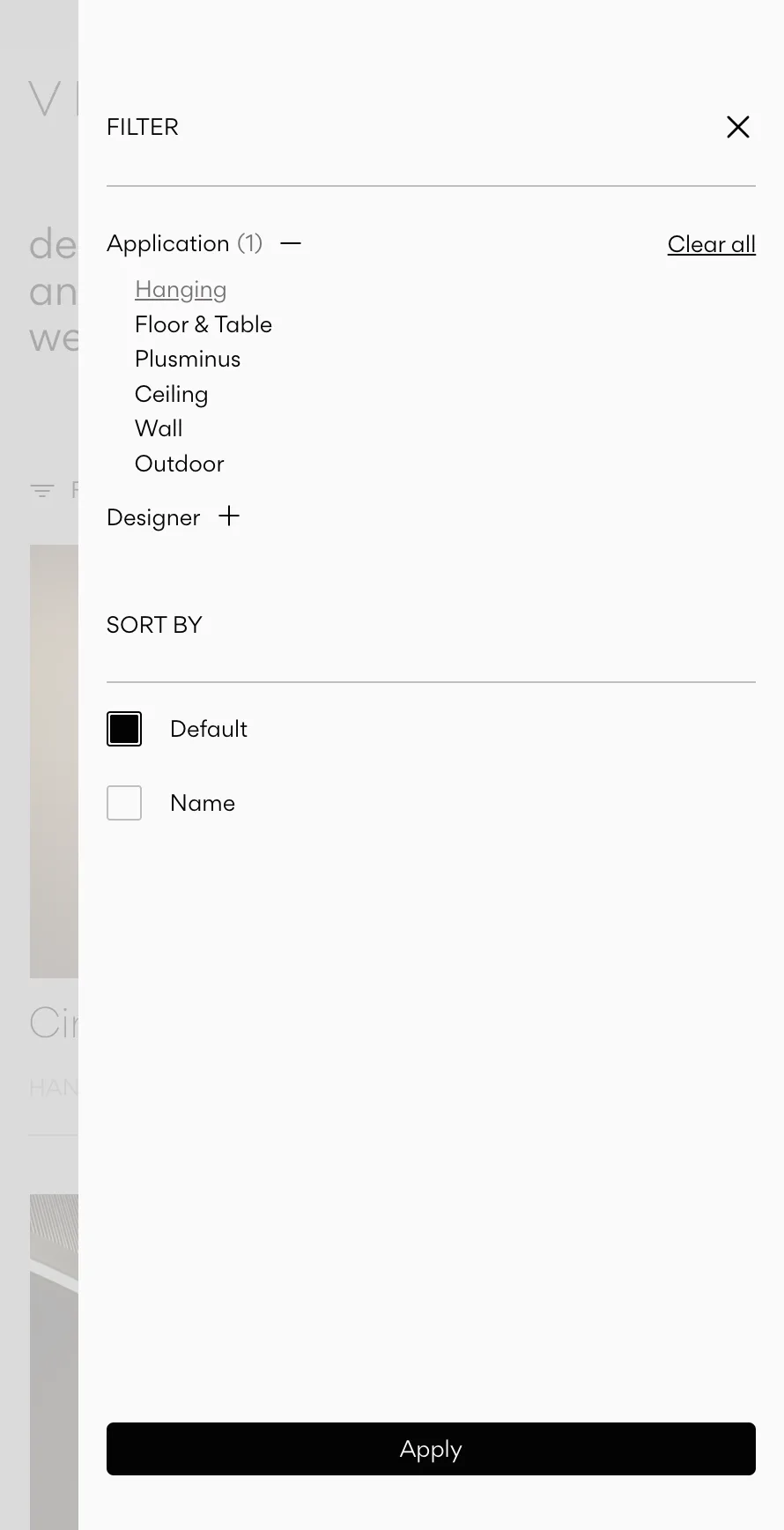
Task: Click the Application section label
Action: [168, 243]
